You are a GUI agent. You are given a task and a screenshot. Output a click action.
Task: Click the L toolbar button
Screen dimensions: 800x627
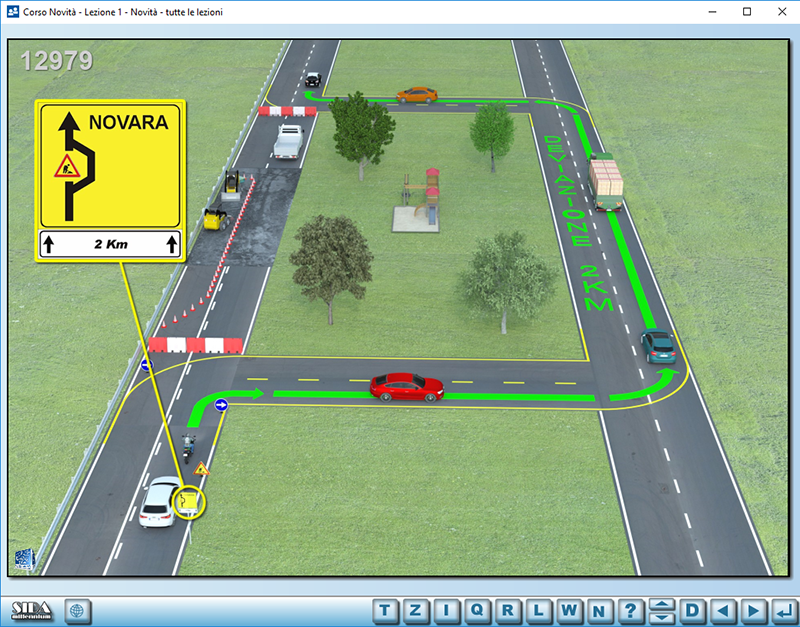pos(539,610)
